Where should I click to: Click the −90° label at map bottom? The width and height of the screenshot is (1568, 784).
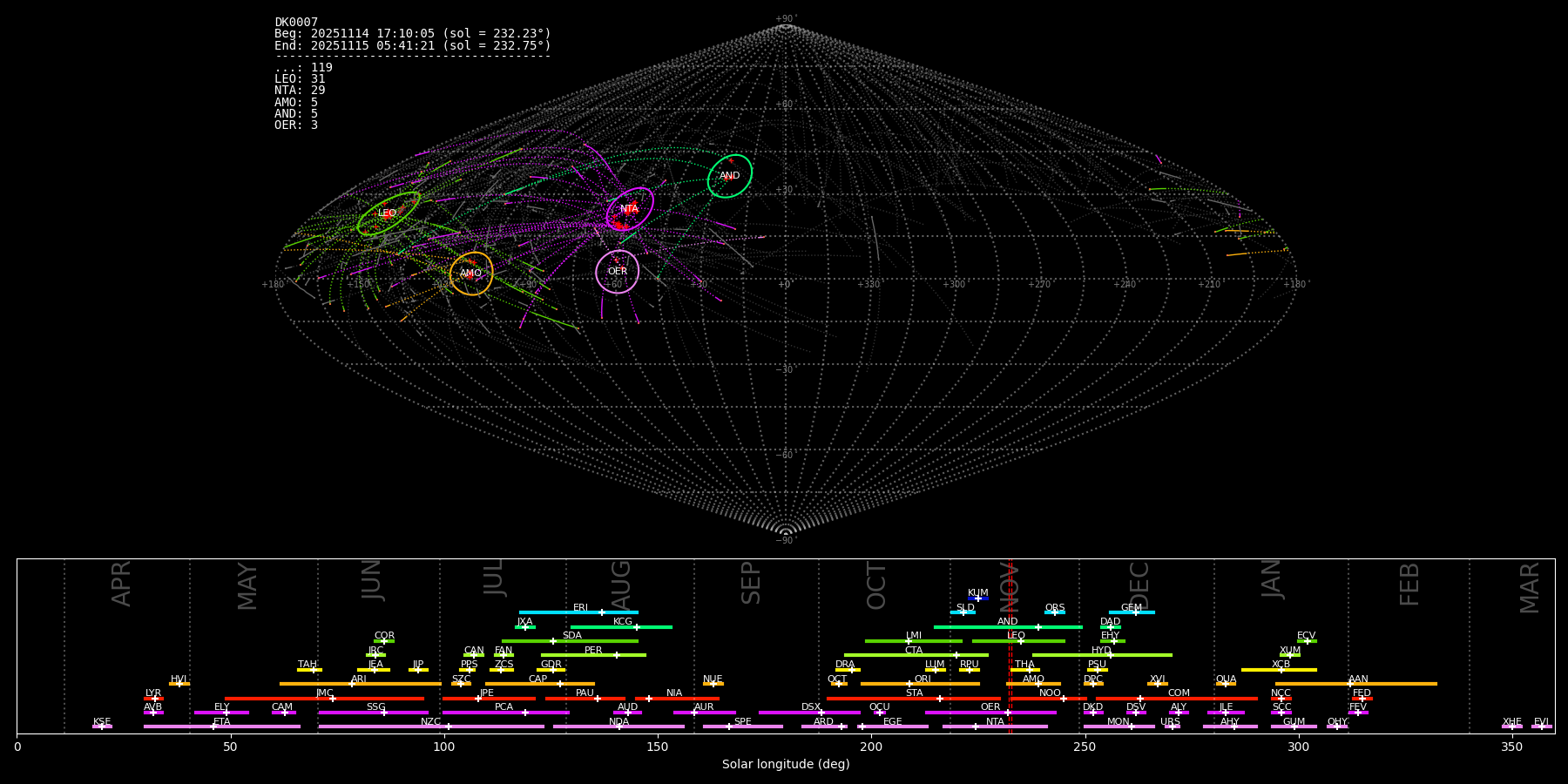(786, 541)
